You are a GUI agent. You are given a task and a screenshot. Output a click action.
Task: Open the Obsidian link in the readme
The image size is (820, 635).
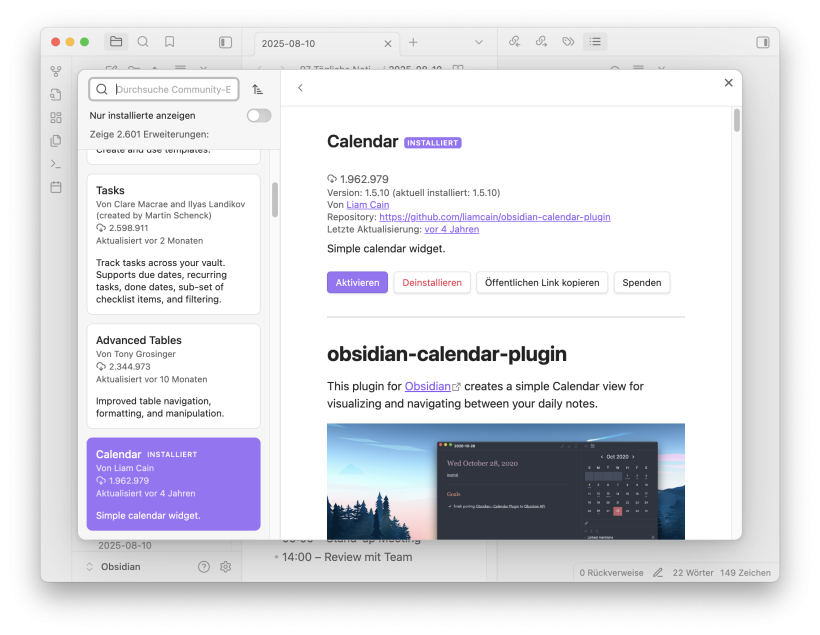tap(428, 386)
